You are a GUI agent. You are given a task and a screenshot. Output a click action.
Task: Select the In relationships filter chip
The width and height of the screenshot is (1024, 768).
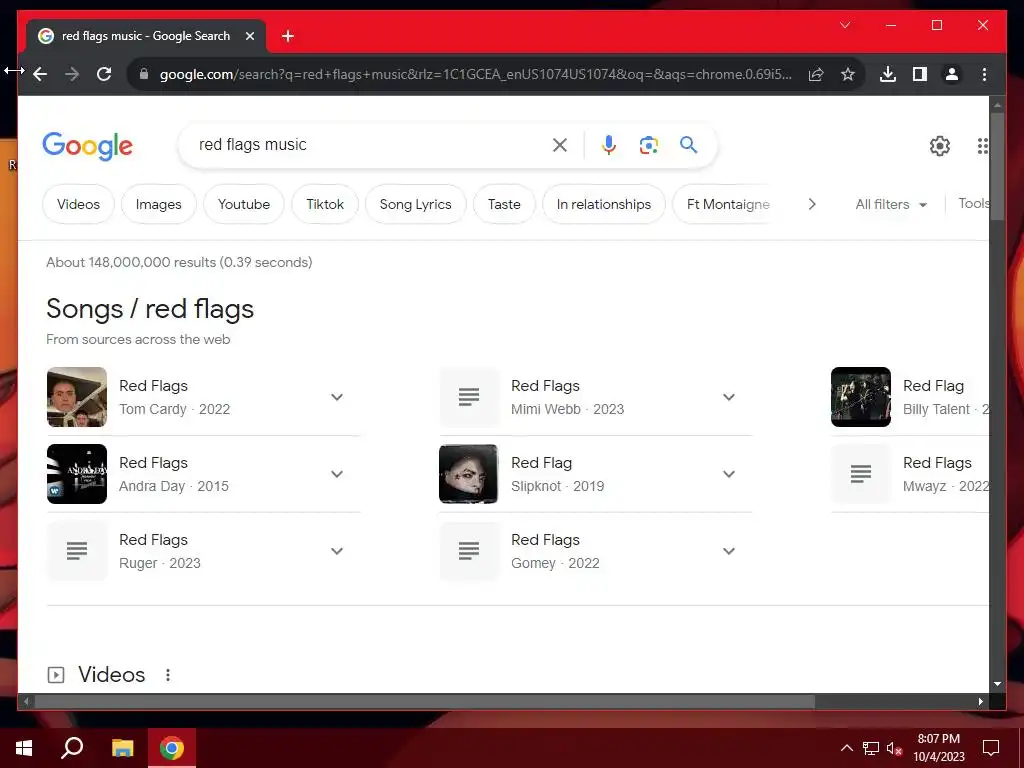[603, 204]
